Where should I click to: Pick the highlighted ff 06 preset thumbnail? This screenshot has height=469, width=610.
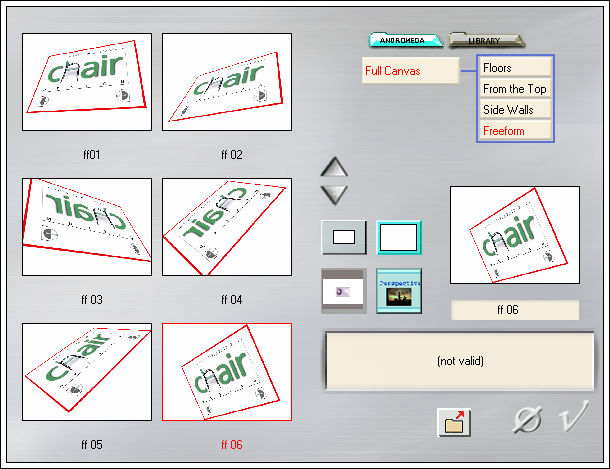coord(227,372)
